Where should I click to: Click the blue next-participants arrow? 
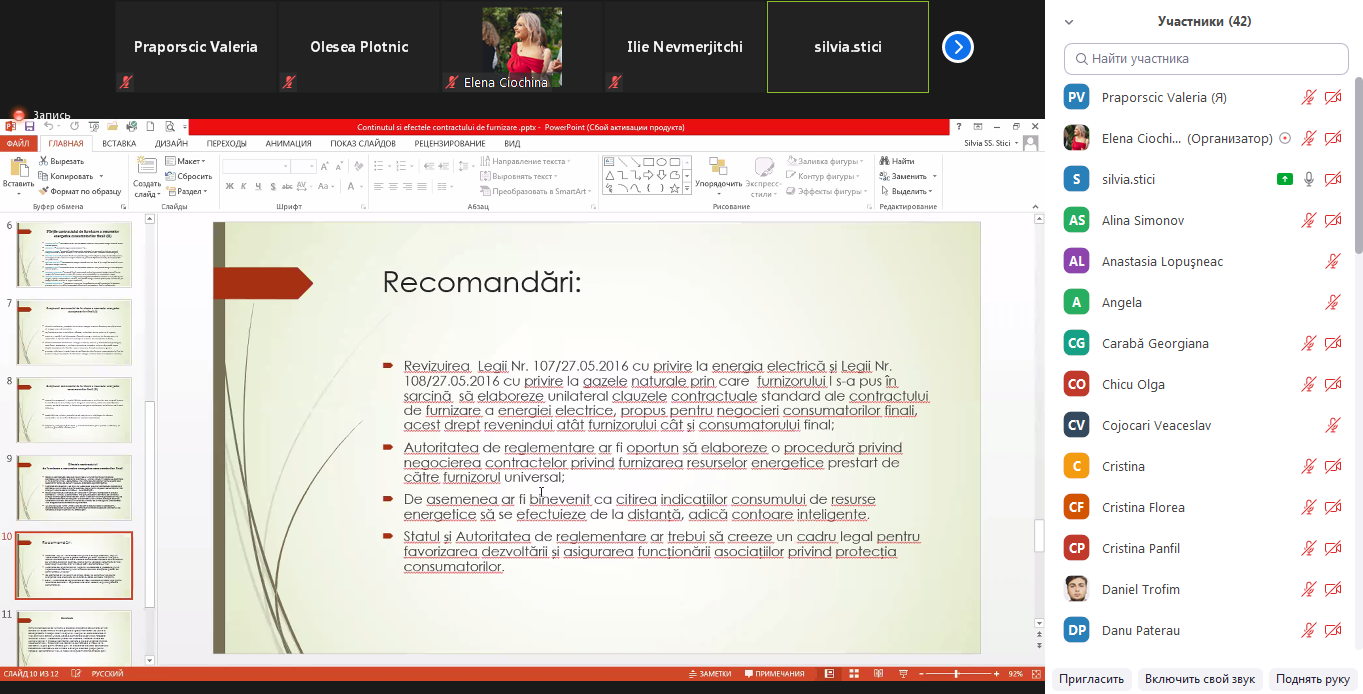point(957,47)
